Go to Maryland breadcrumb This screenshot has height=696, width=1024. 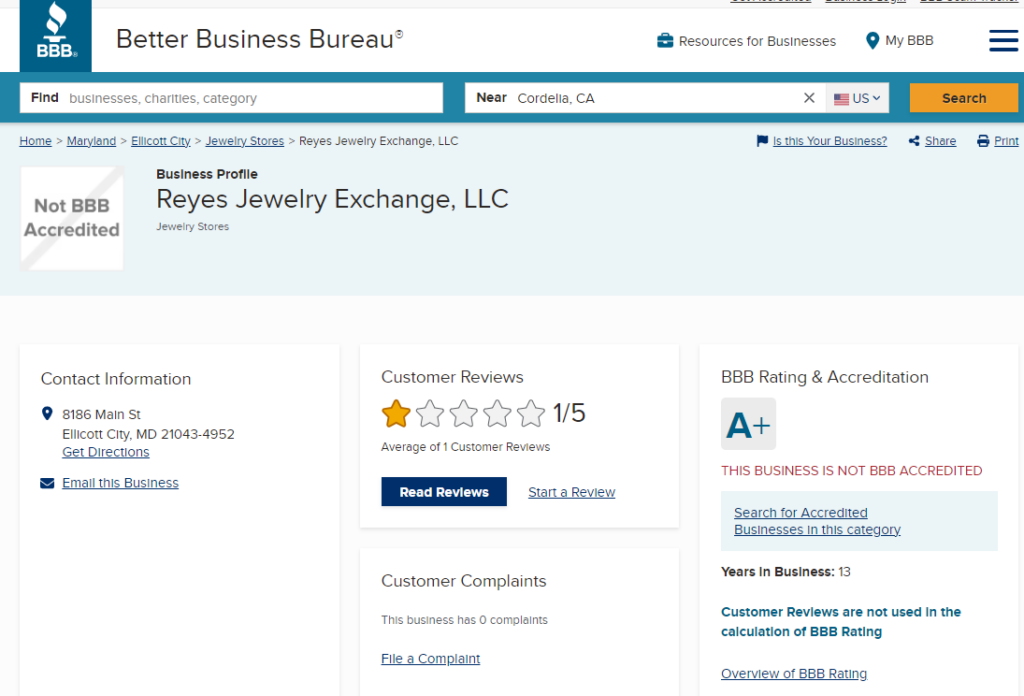click(x=91, y=141)
